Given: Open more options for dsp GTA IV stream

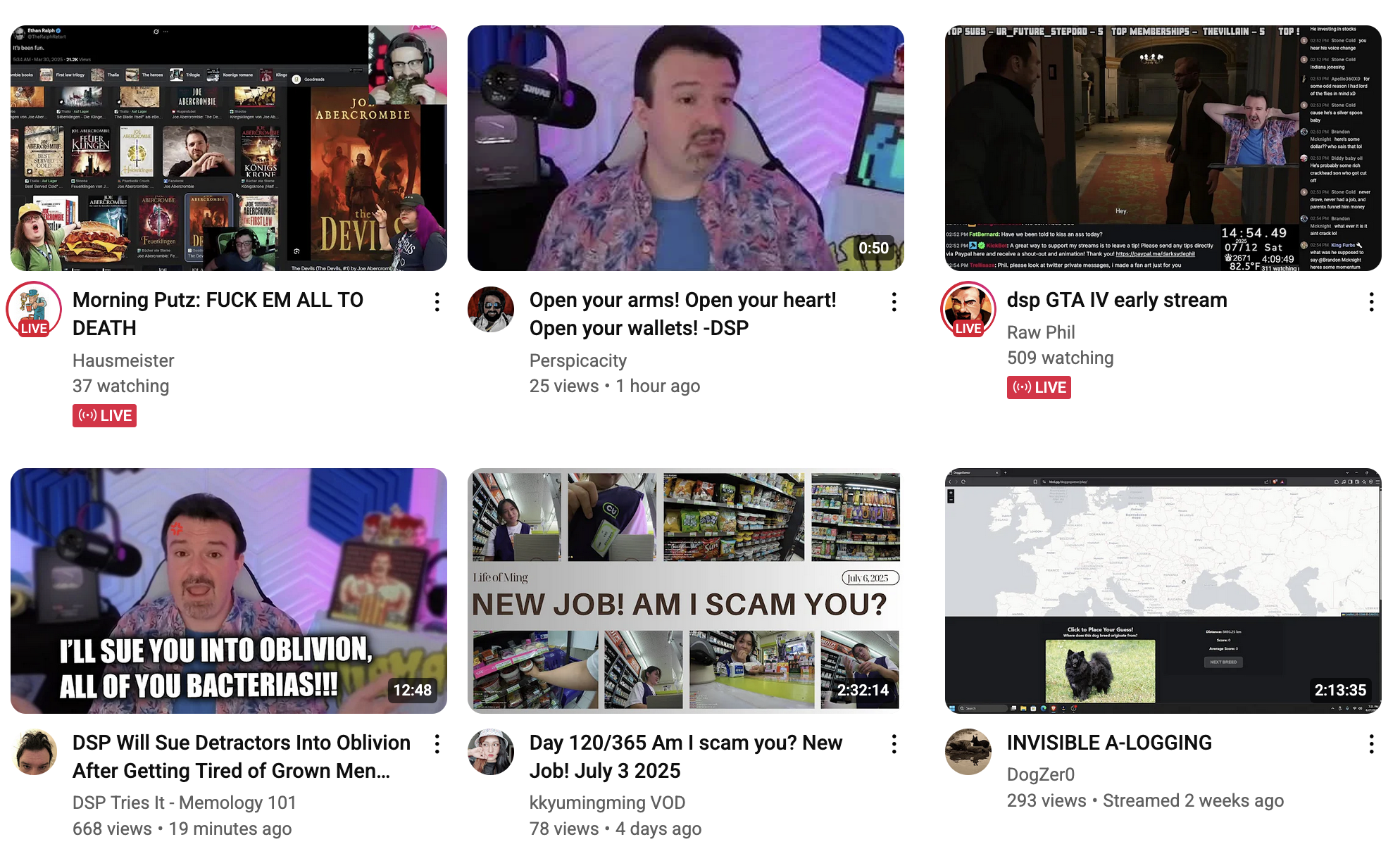Looking at the screenshot, I should [1371, 302].
